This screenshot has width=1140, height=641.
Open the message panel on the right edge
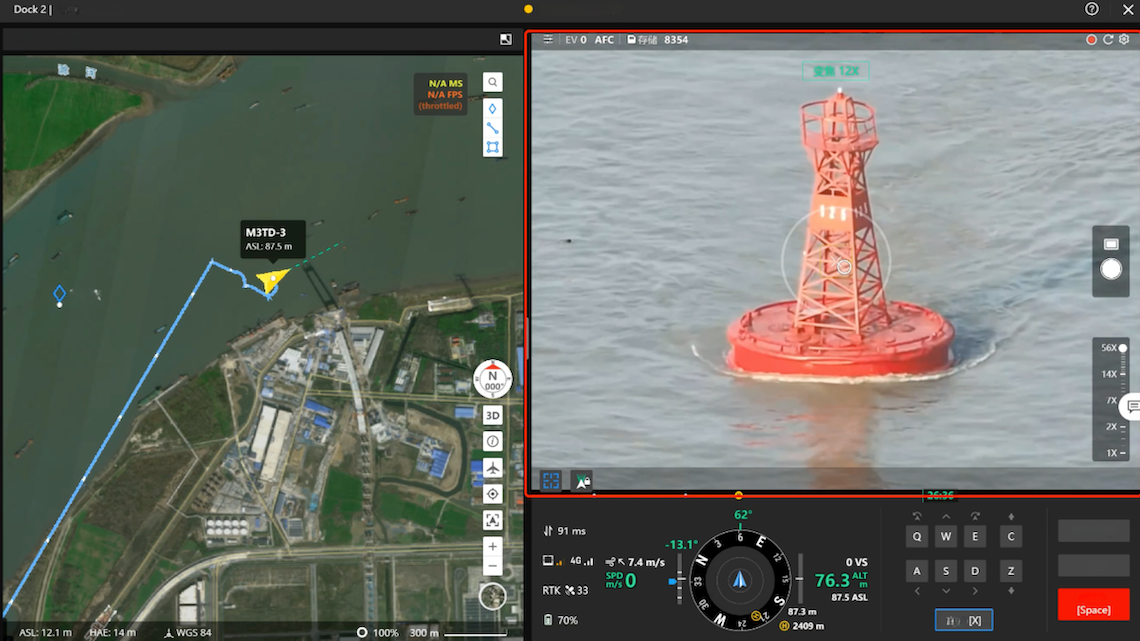[x=1131, y=407]
